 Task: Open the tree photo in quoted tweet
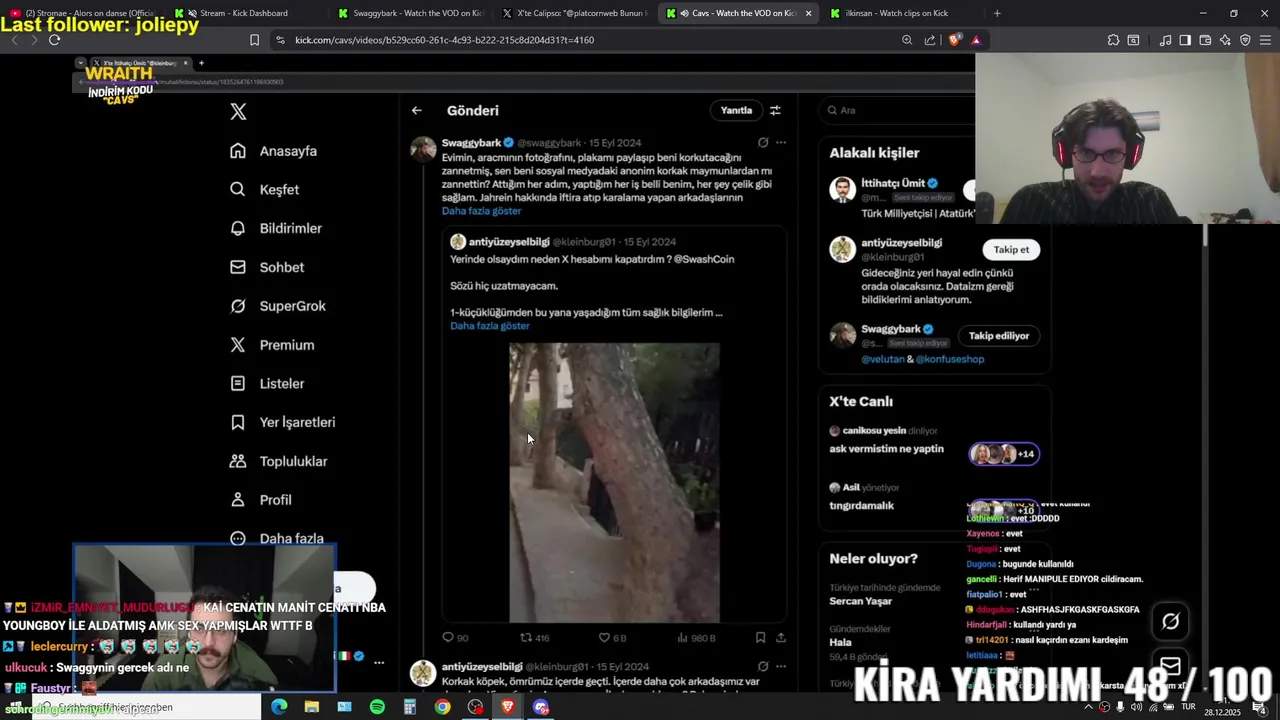point(614,483)
